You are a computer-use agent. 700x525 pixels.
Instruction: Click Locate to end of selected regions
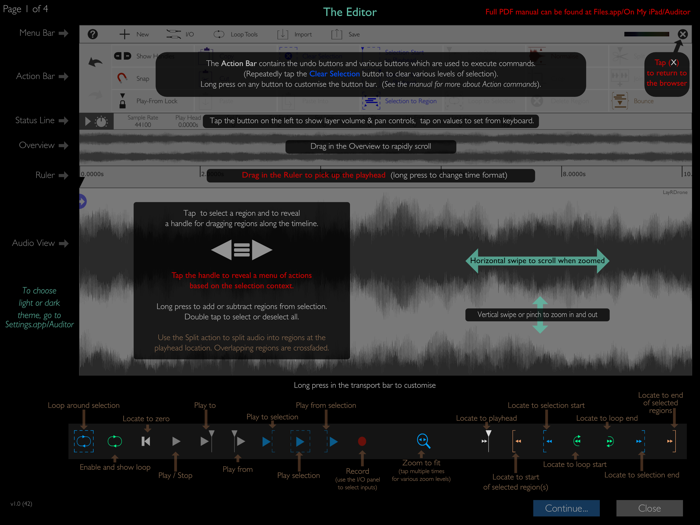coord(671,442)
